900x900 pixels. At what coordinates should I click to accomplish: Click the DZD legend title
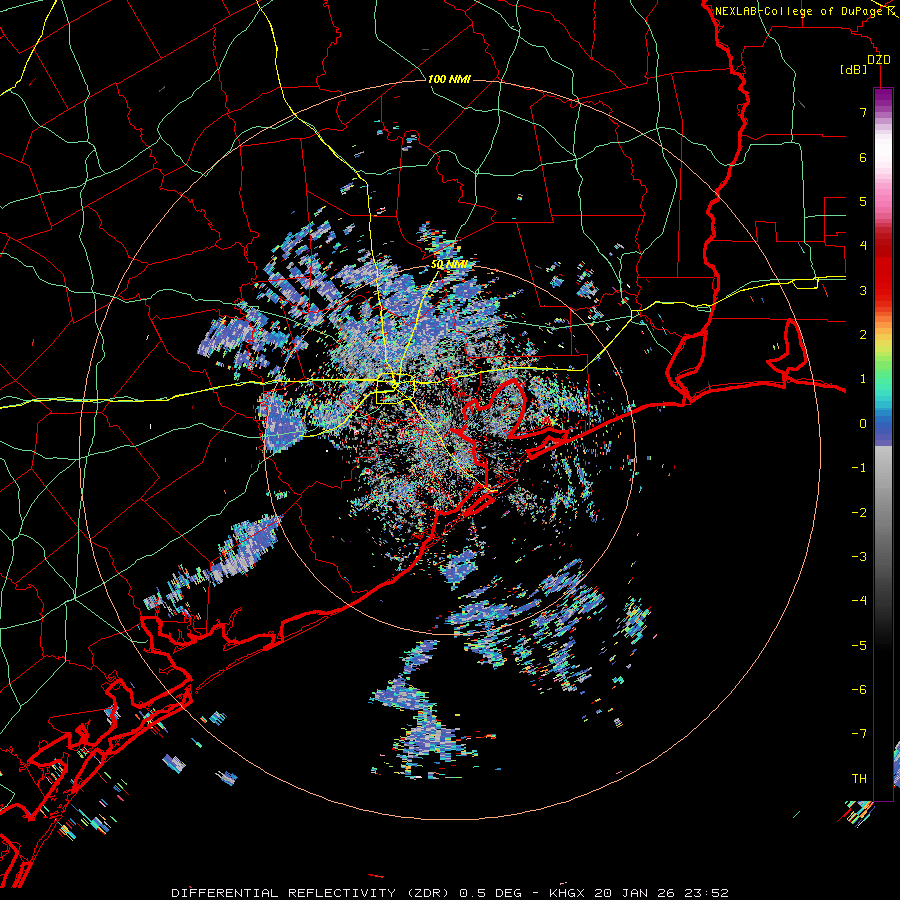(x=879, y=60)
